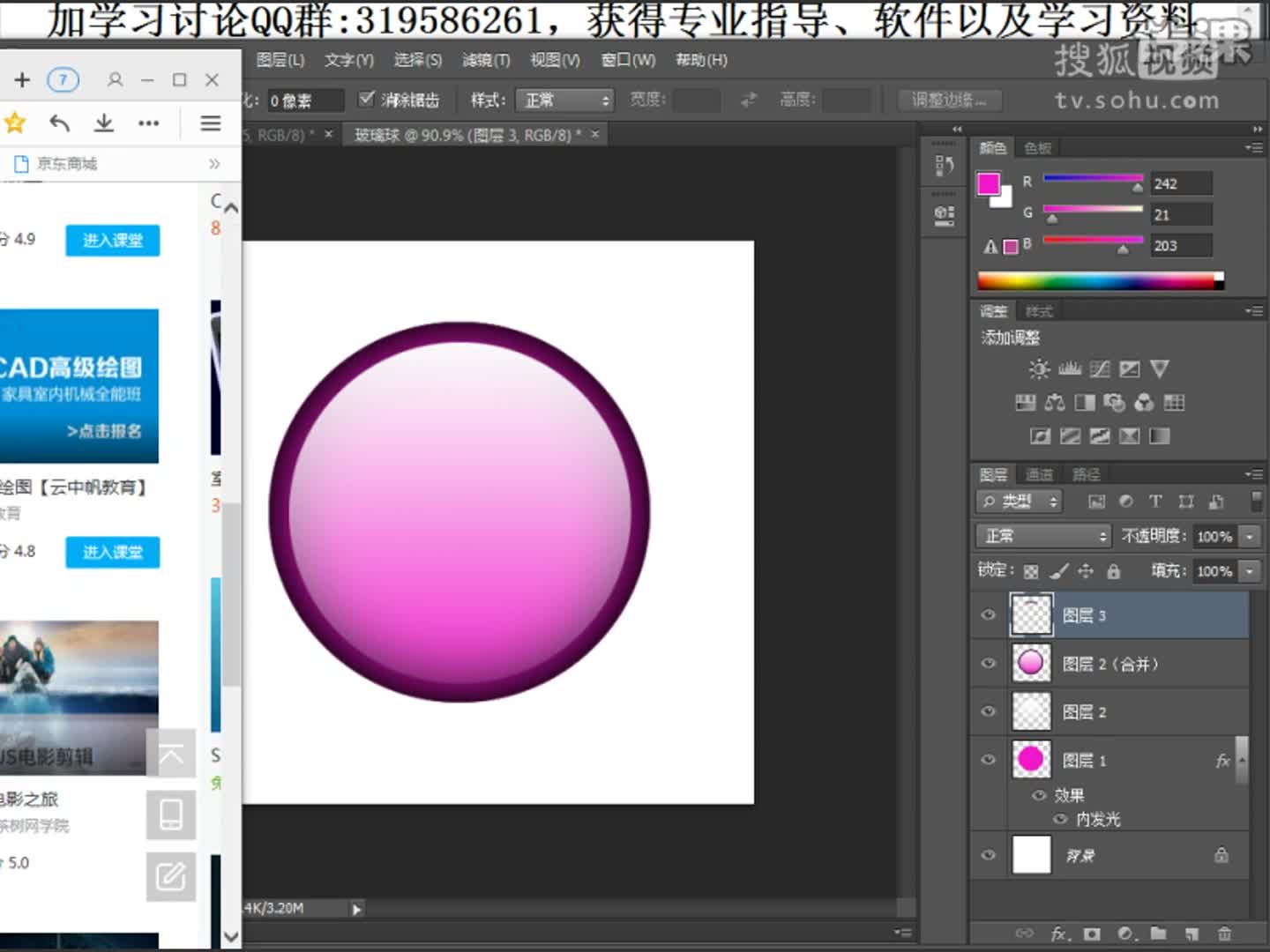This screenshot has height=952, width=1270.
Task: Add a Curves adjustment layer
Action: (1100, 369)
